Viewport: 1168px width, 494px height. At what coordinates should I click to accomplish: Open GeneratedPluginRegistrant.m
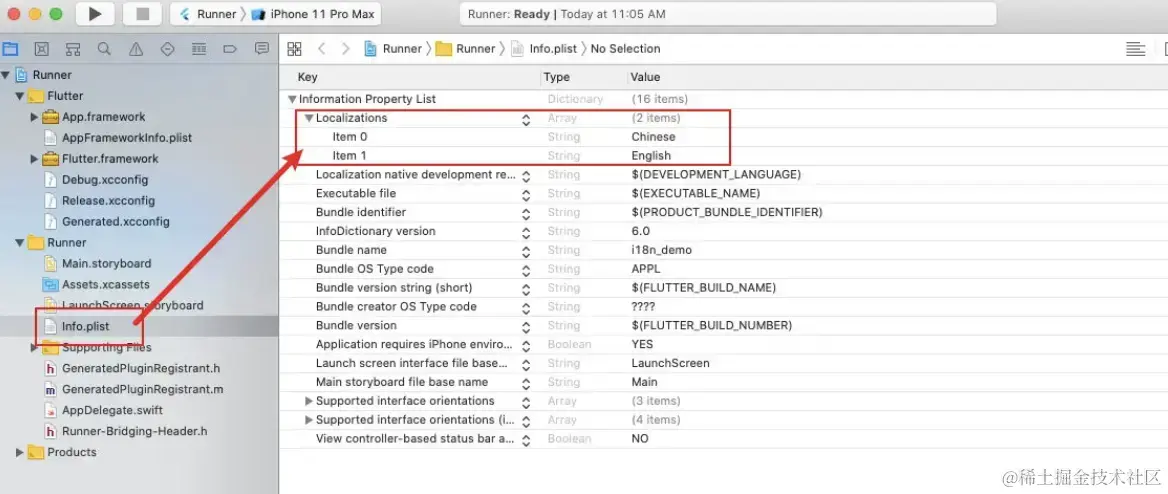click(x=142, y=389)
